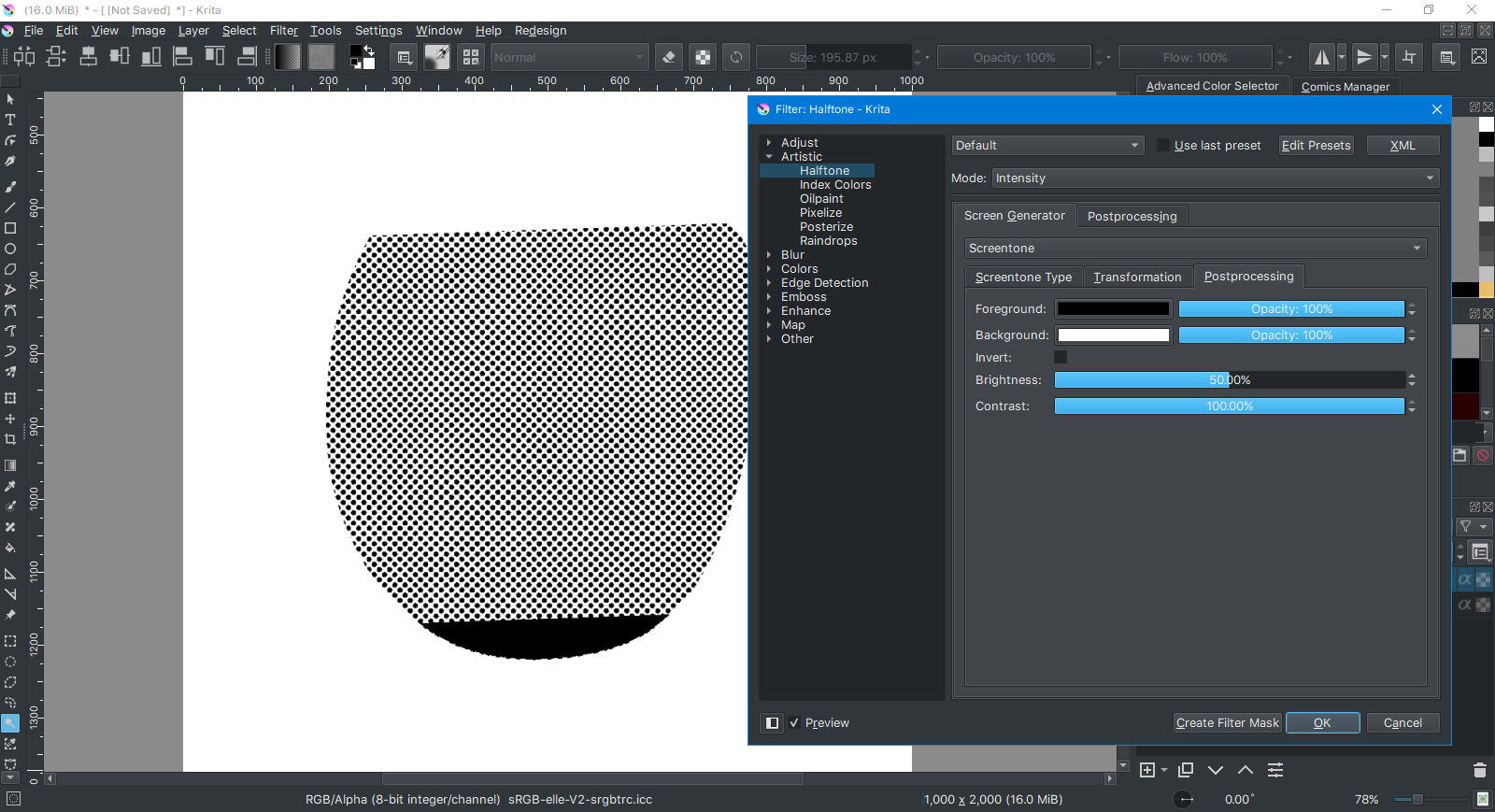1495x812 pixels.
Task: Toggle the Preview checkbox
Action: [x=794, y=722]
